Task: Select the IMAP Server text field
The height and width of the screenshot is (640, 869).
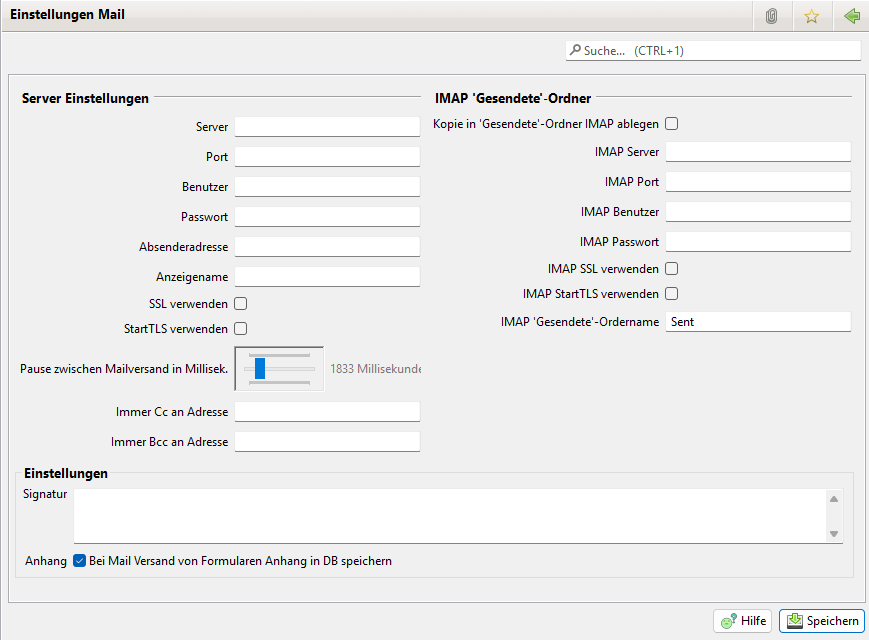Action: (757, 152)
